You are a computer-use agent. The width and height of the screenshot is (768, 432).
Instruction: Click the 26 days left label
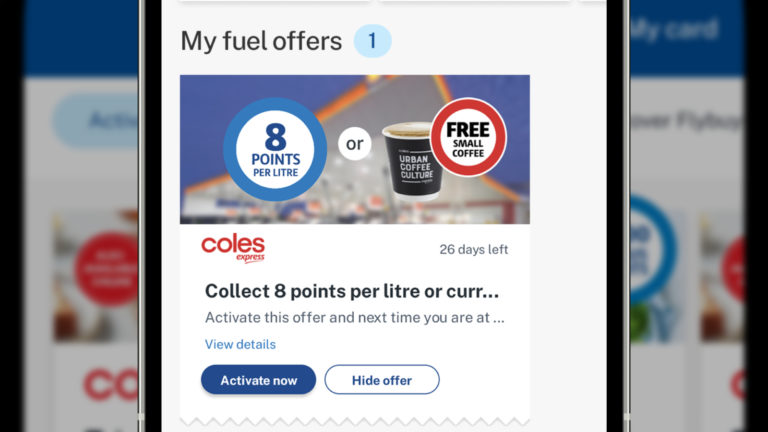474,249
